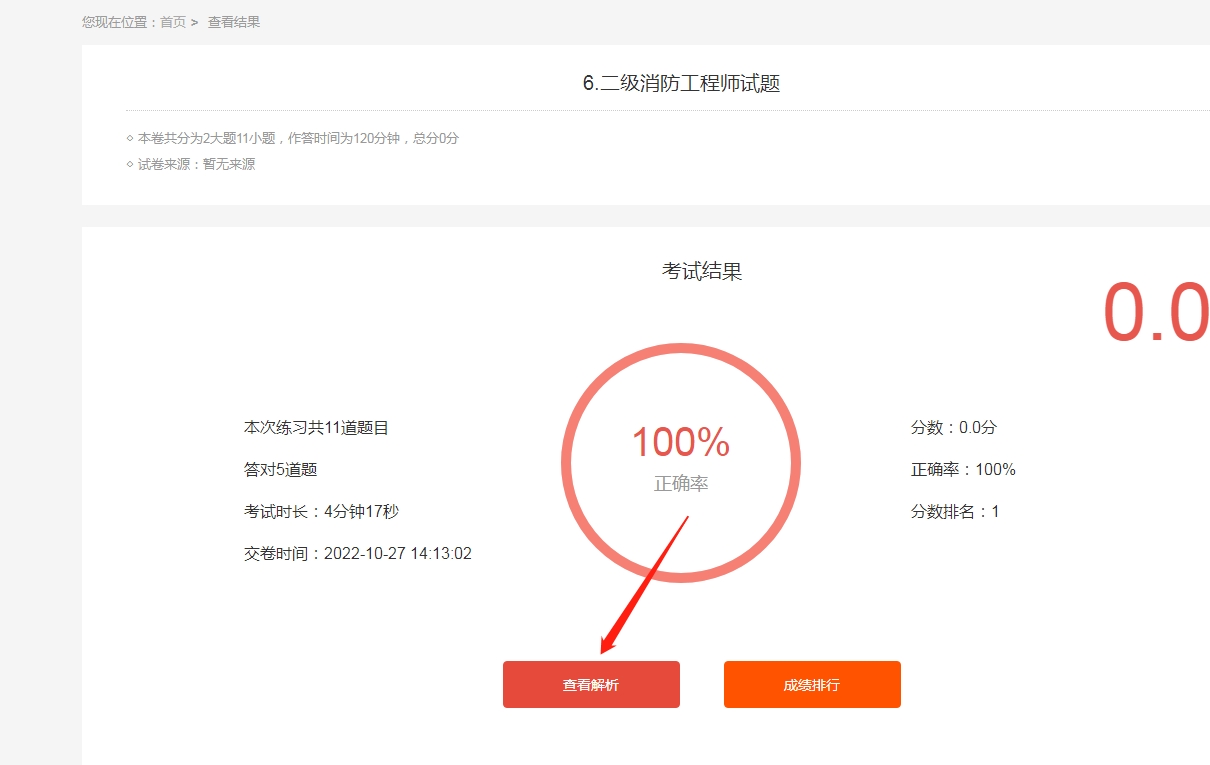Select the 查看结果 breadcrumb item

(234, 22)
